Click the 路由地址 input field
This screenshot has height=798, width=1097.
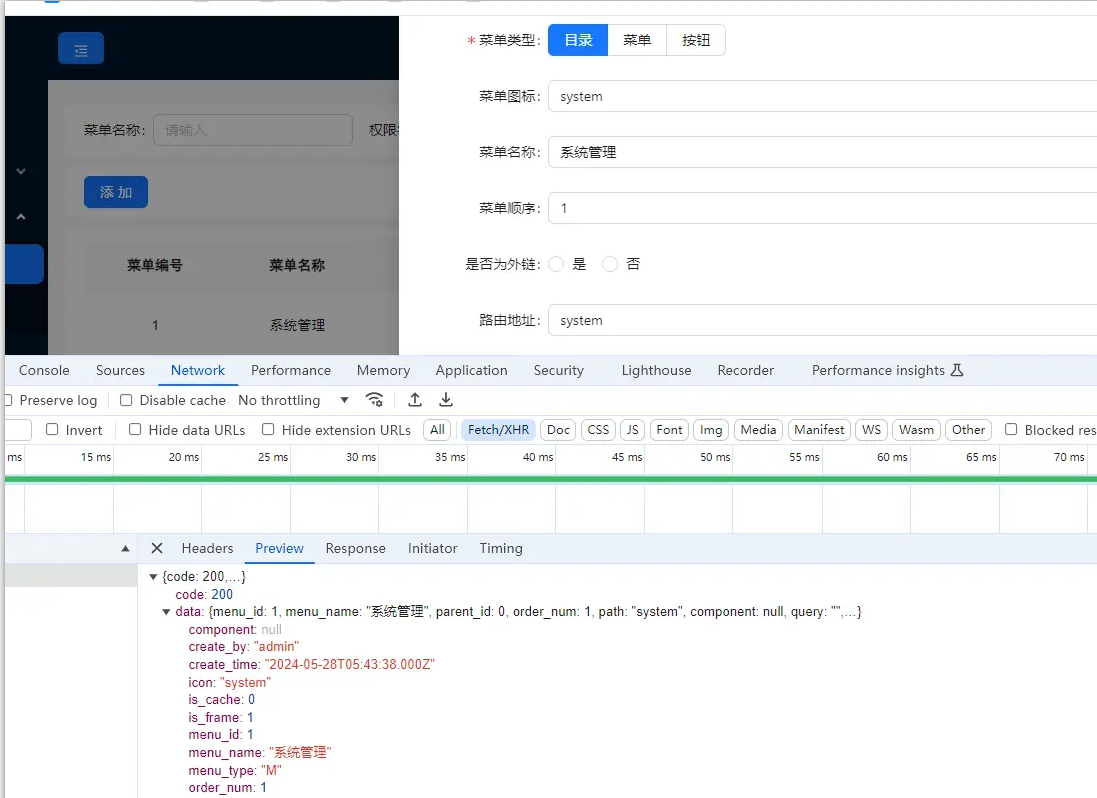pyautogui.click(x=822, y=320)
